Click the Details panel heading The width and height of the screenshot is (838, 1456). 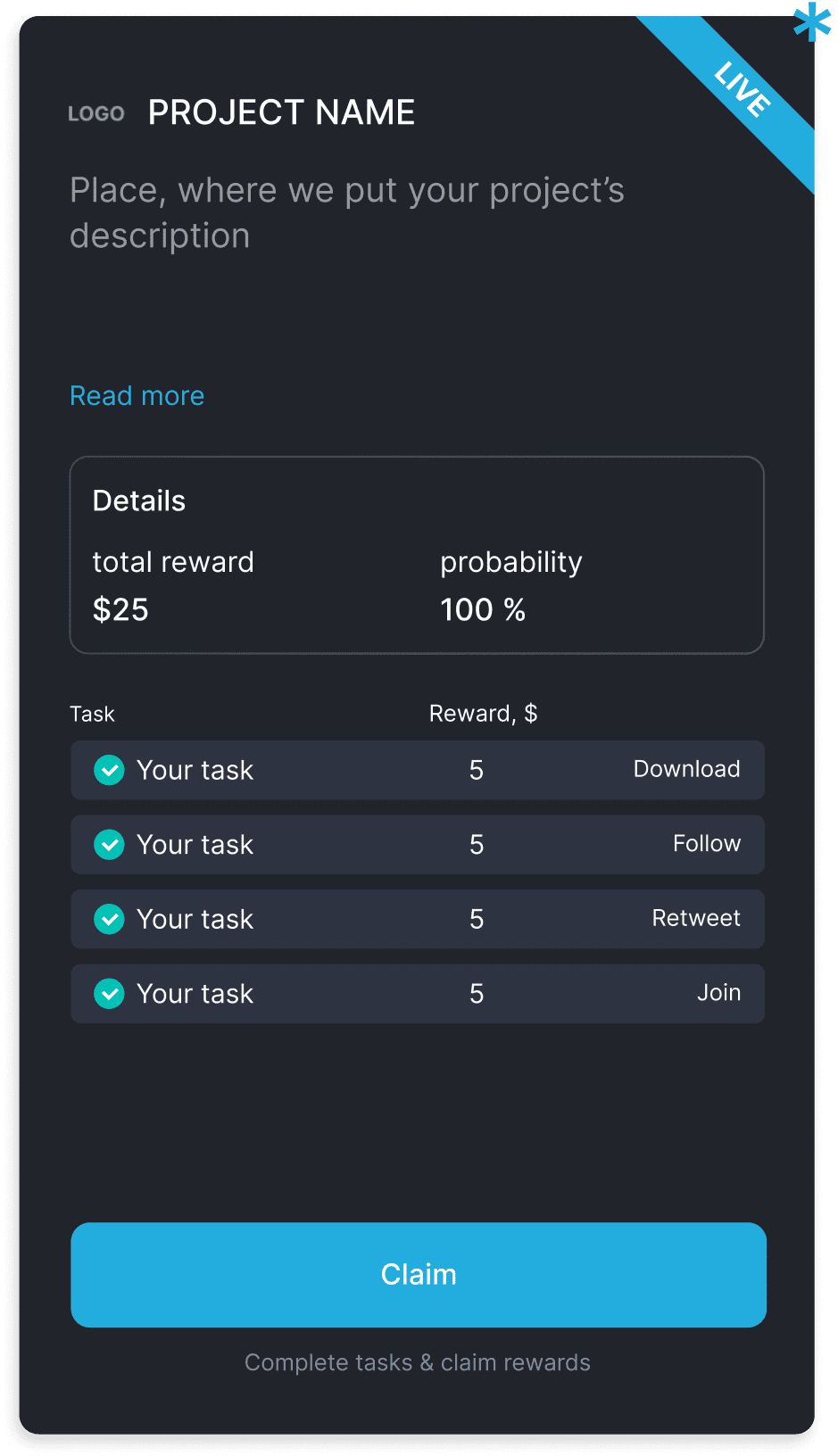pos(139,501)
